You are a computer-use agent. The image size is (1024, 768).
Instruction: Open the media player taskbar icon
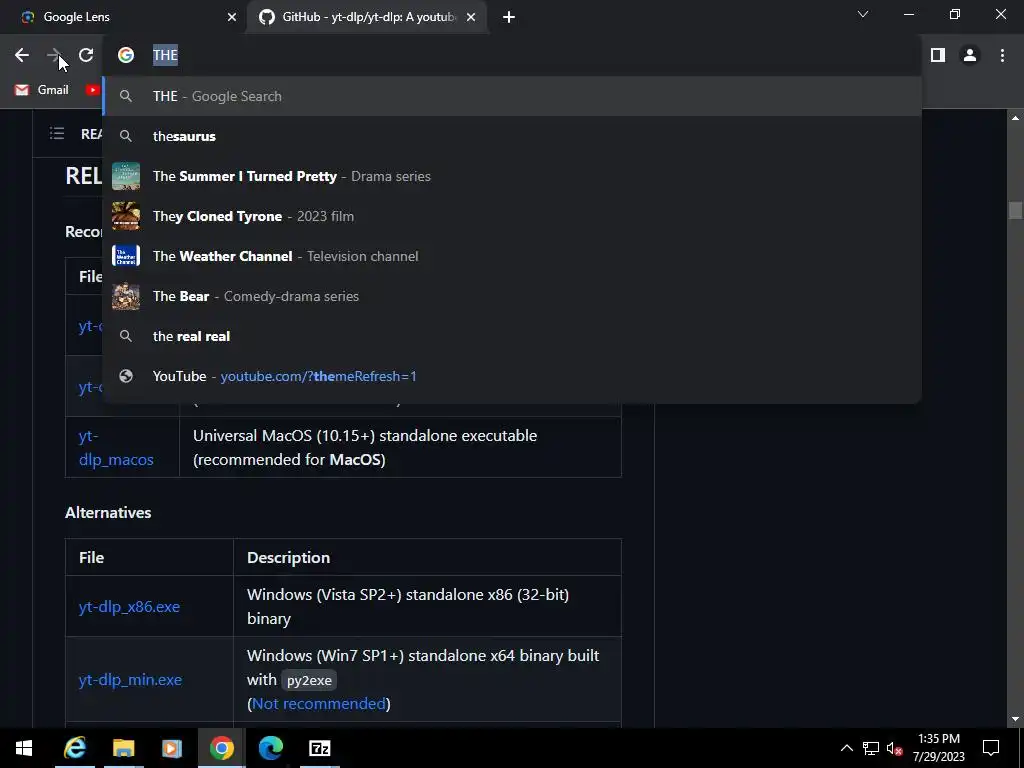[x=172, y=748]
